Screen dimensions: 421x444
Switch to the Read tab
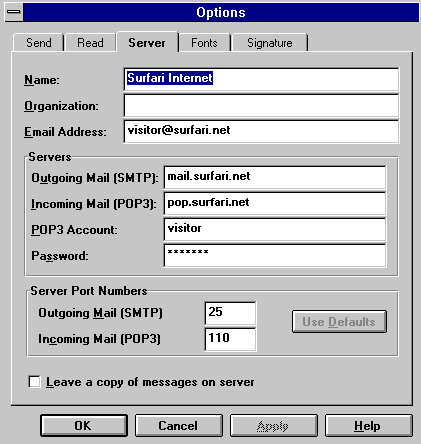point(90,43)
